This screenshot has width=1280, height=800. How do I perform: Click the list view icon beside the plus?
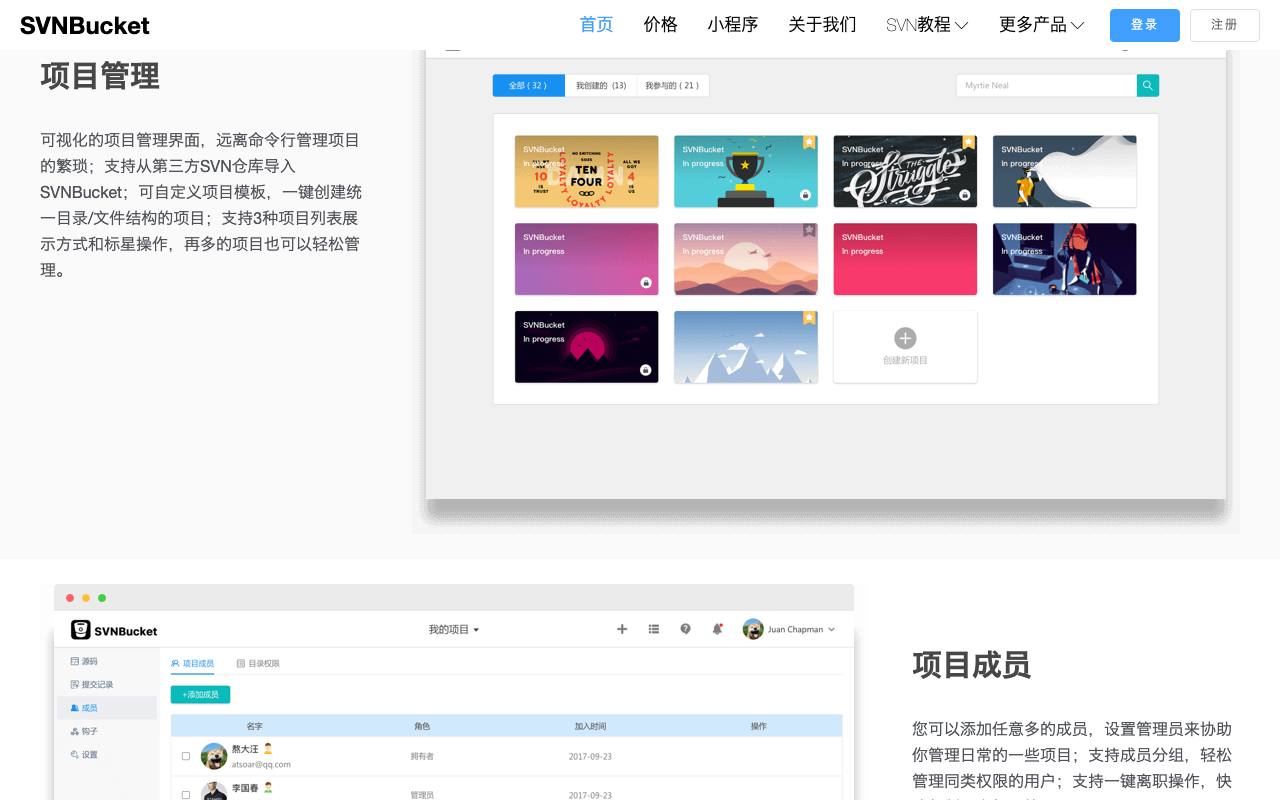pyautogui.click(x=654, y=629)
